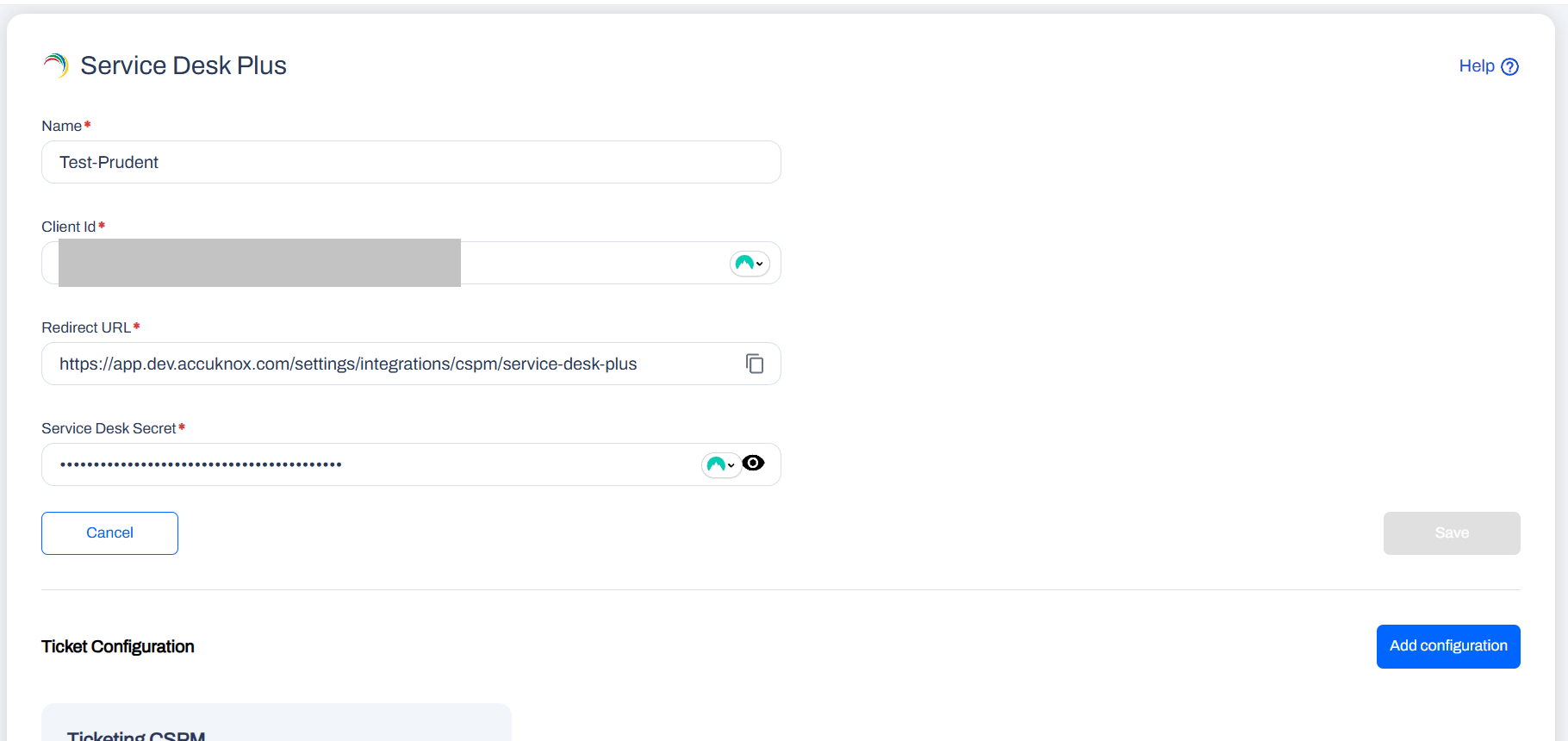Copy the Redirect URL with the copy icon
Image resolution: width=1568 pixels, height=741 pixels.
(x=755, y=364)
